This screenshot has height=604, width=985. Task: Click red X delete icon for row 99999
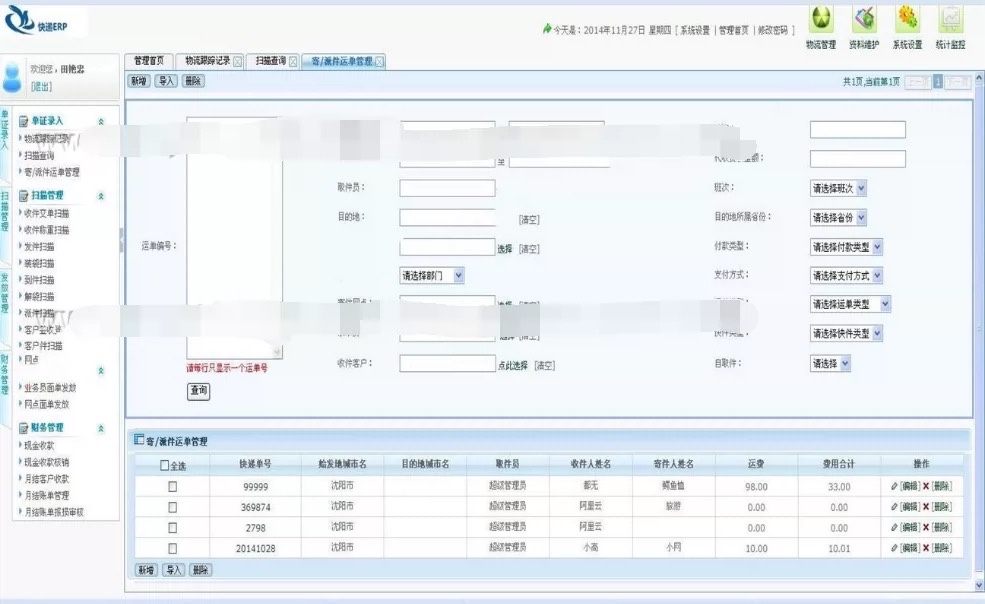click(925, 486)
